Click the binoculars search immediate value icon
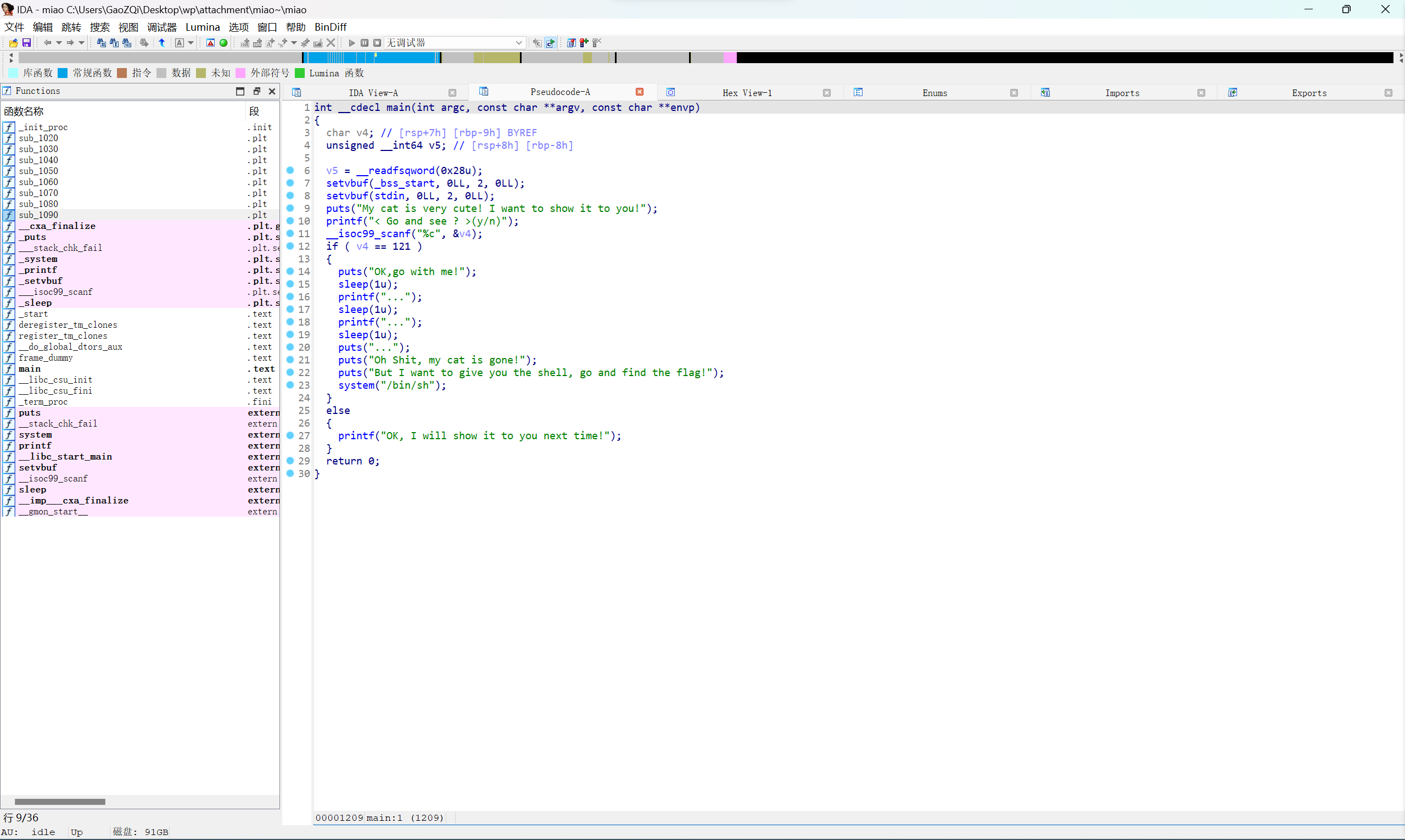 click(102, 43)
